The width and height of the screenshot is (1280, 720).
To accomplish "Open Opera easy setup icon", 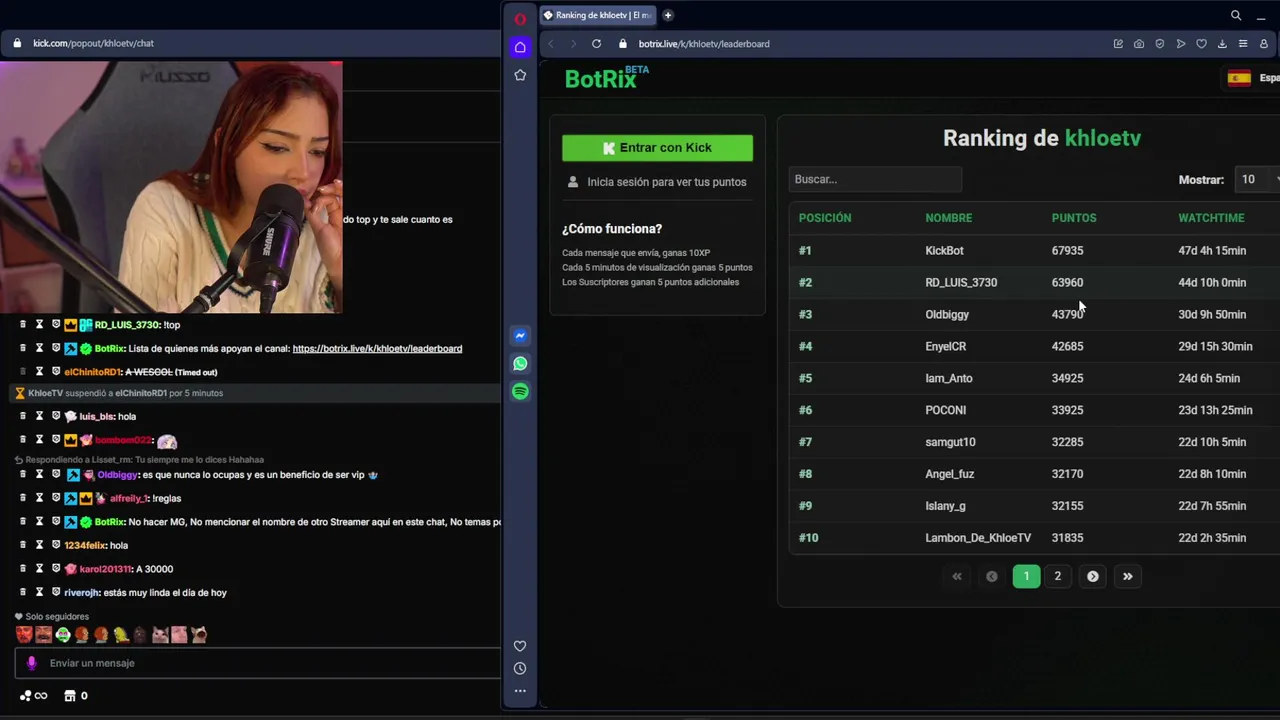I will point(1243,44).
